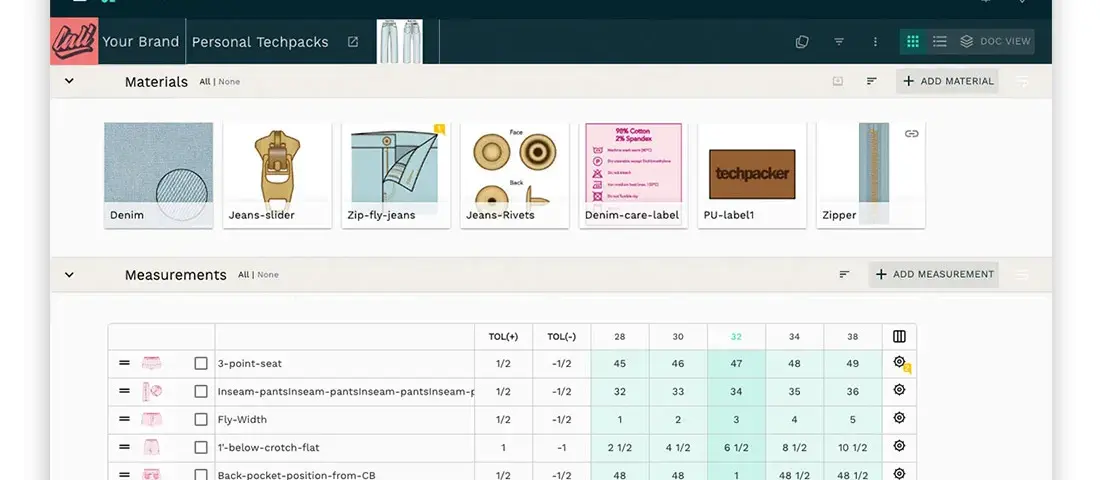Open external link next to Personal Techpacks
Viewport: 1100px width, 480px height.
pos(353,42)
